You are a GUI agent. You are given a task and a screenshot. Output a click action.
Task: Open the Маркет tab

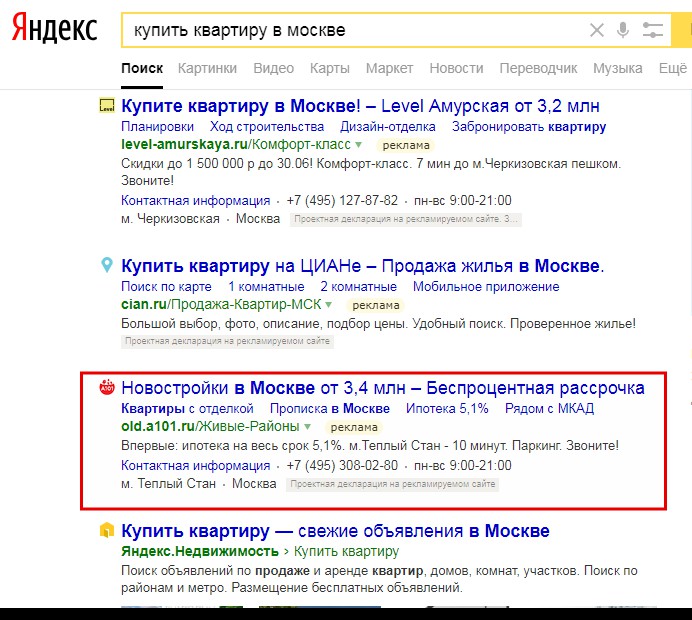389,68
